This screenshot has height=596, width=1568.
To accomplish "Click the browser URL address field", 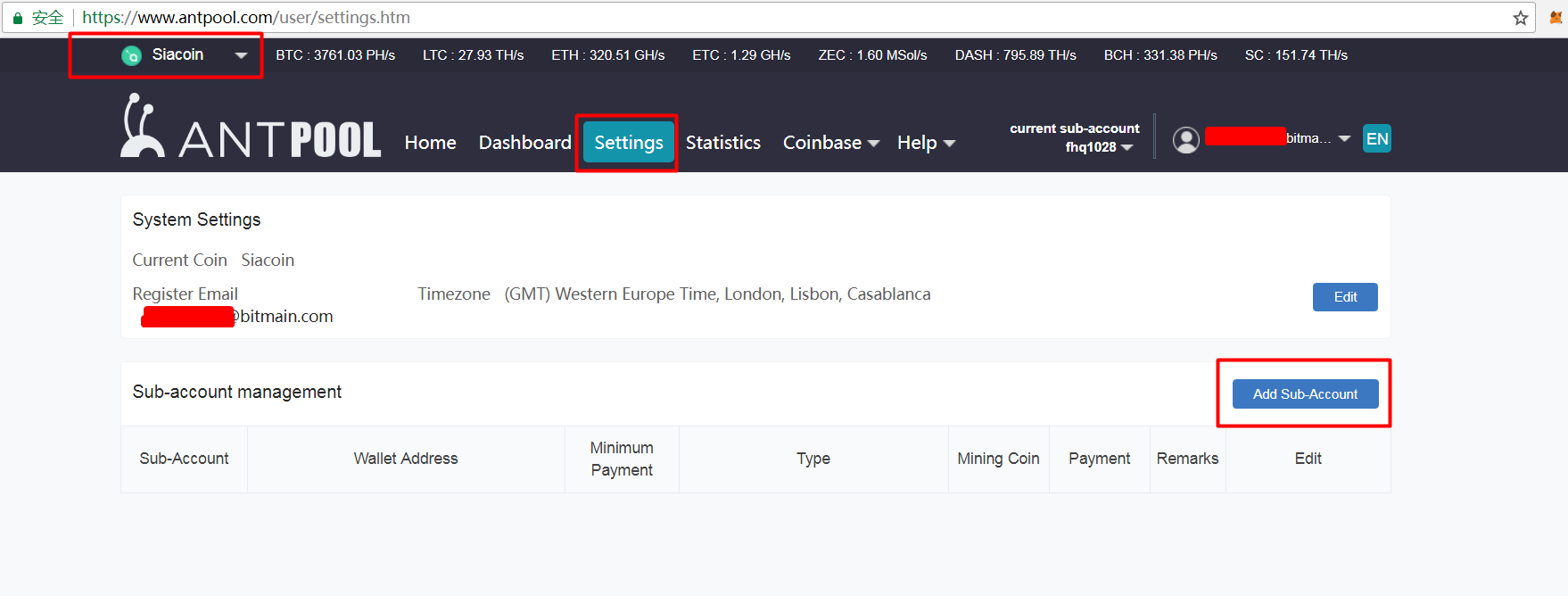I will pyautogui.click(x=714, y=18).
